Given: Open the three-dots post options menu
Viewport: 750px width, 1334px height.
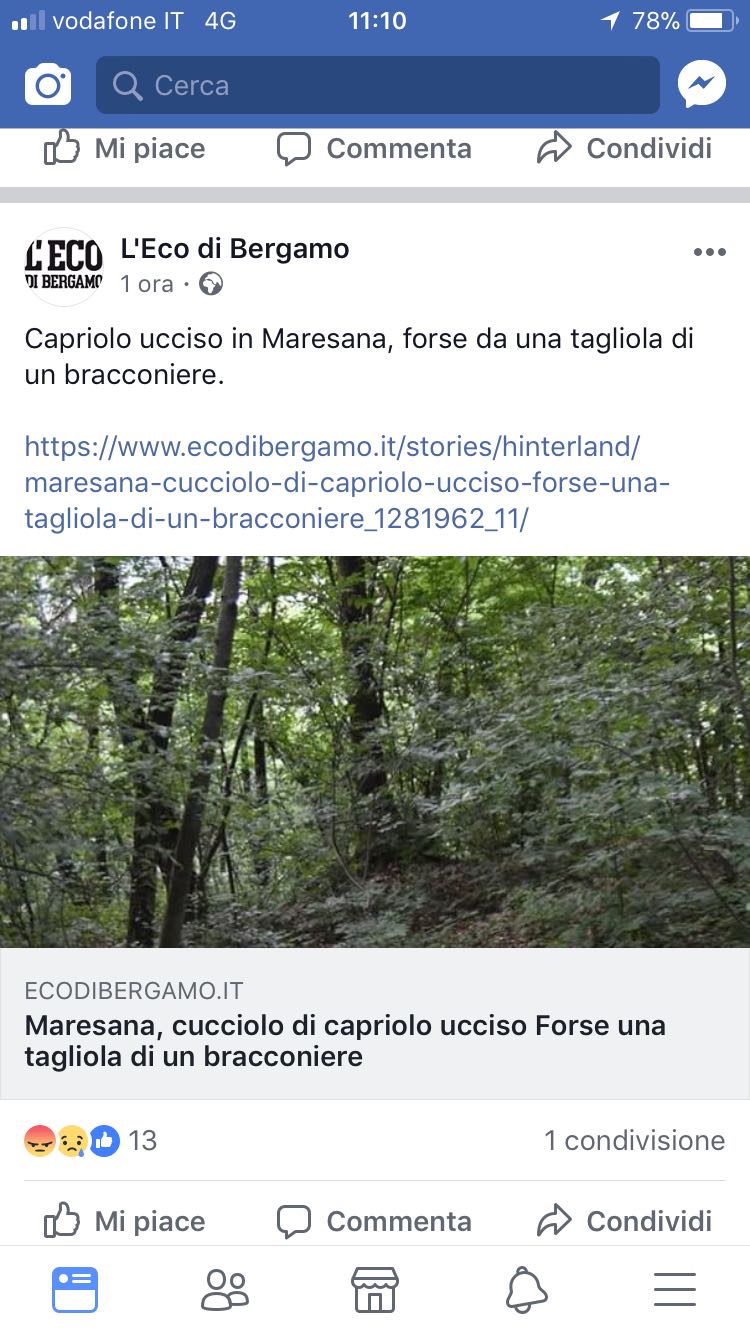Looking at the screenshot, I should pos(709,252).
